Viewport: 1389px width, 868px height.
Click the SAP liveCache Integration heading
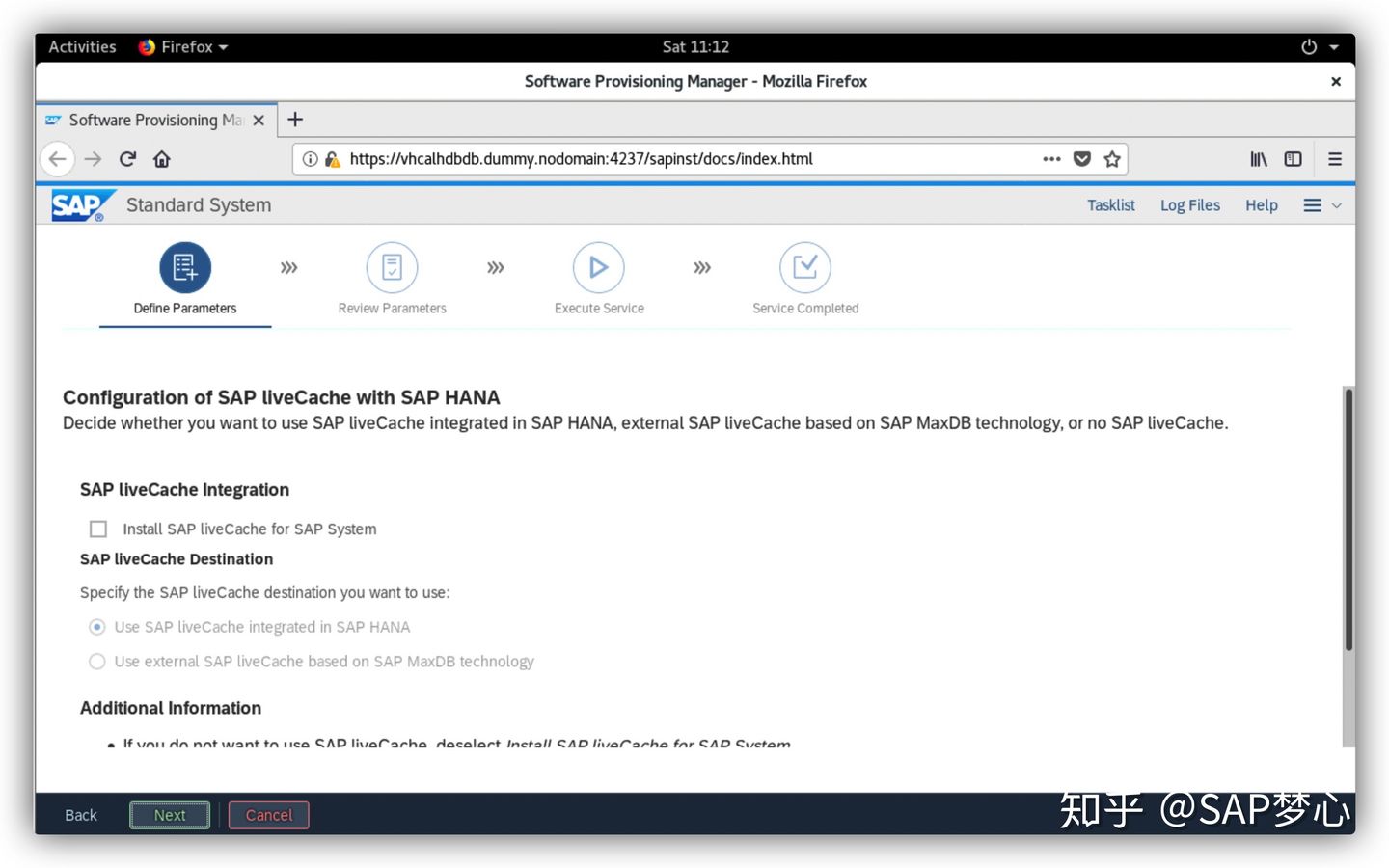coord(184,490)
